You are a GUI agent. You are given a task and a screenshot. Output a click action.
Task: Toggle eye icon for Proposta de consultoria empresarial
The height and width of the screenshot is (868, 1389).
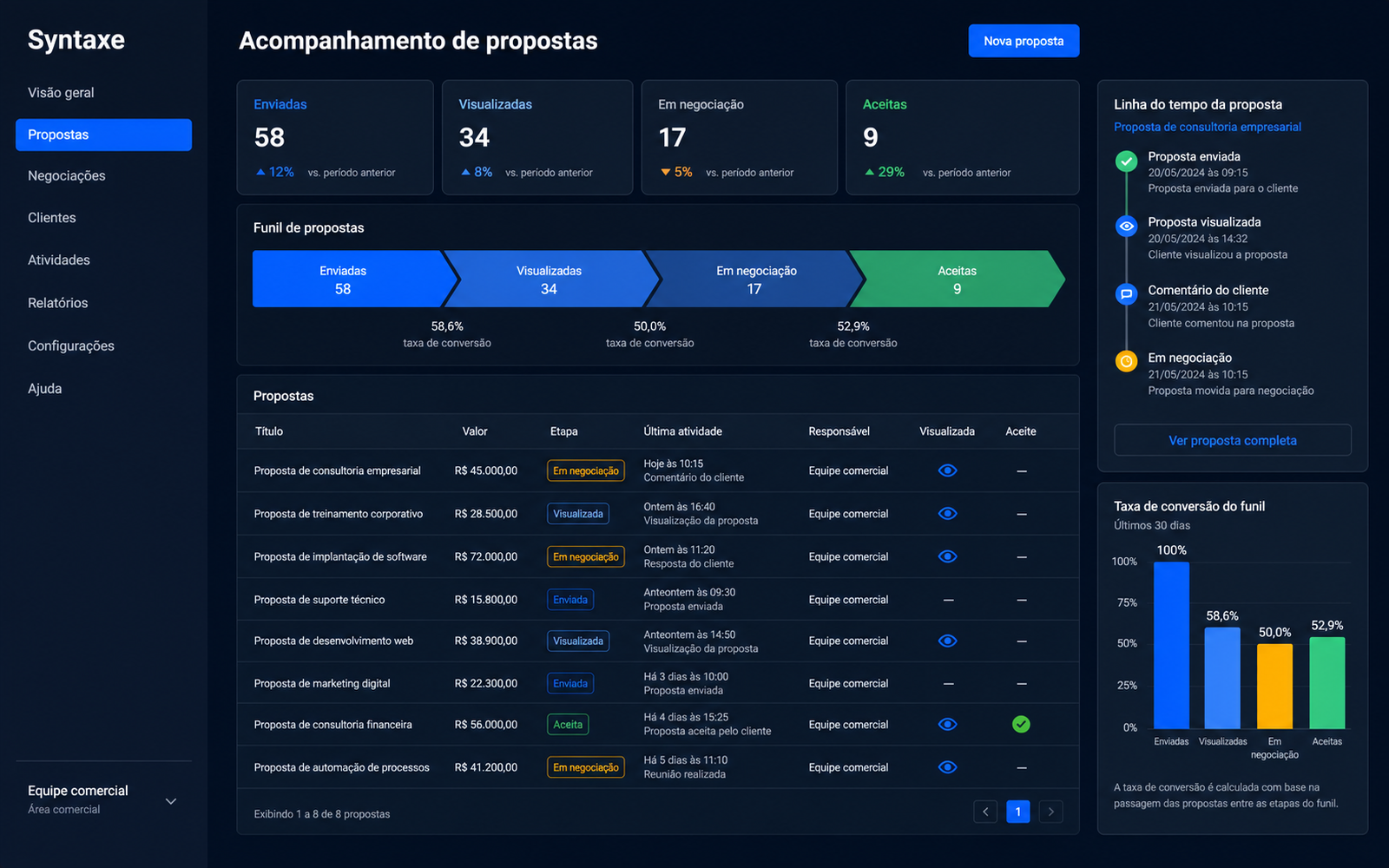pyautogui.click(x=947, y=470)
